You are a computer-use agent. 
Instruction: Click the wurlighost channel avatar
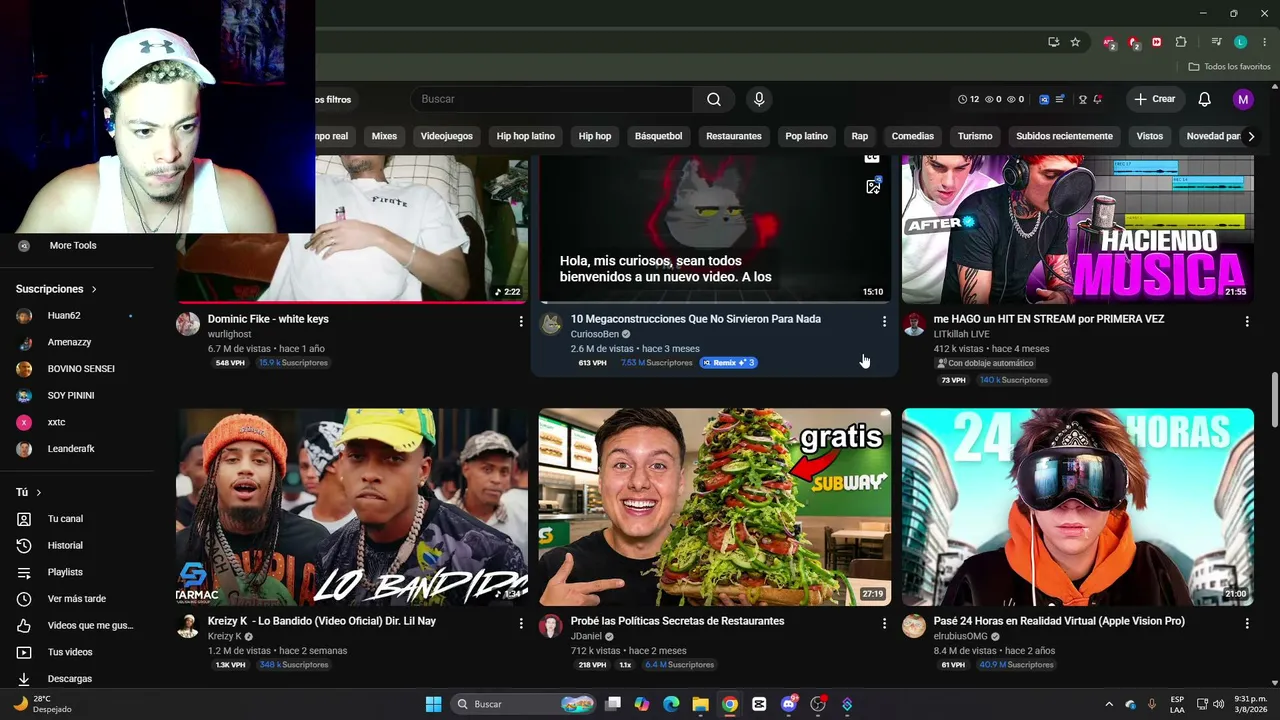188,324
